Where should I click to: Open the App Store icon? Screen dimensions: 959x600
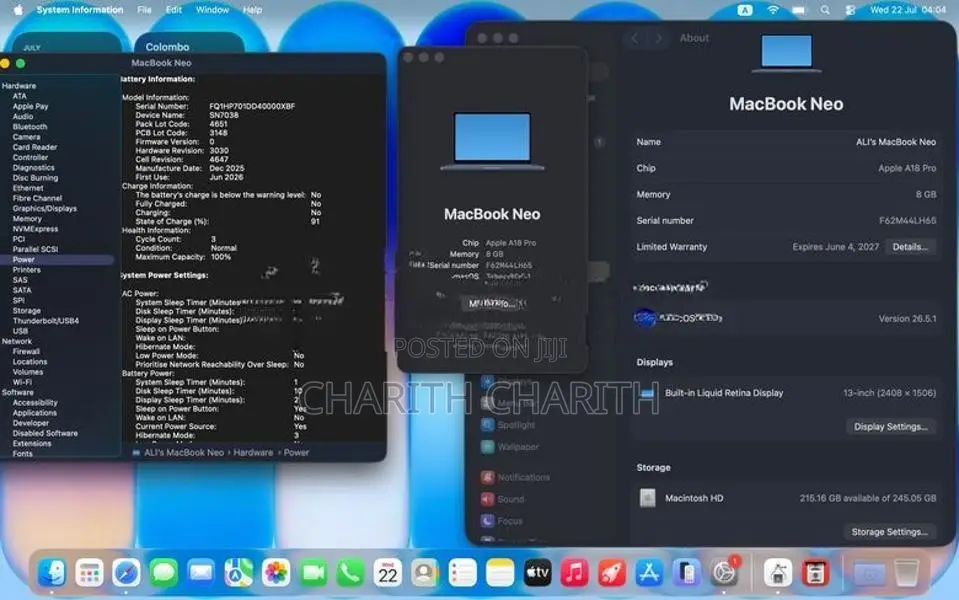click(649, 573)
